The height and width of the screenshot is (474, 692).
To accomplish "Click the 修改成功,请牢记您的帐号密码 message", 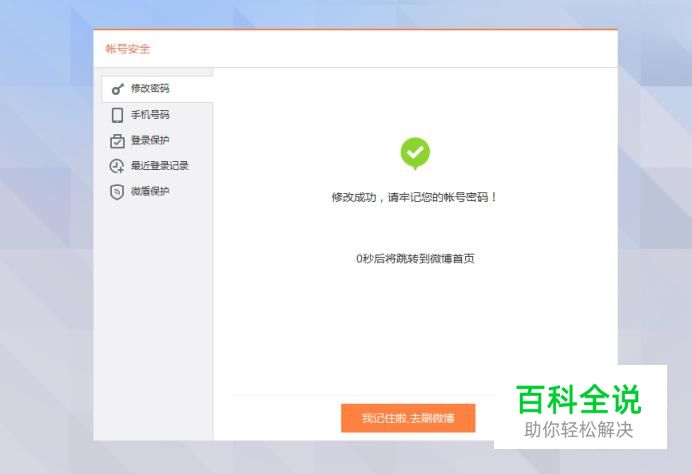I will coord(414,197).
